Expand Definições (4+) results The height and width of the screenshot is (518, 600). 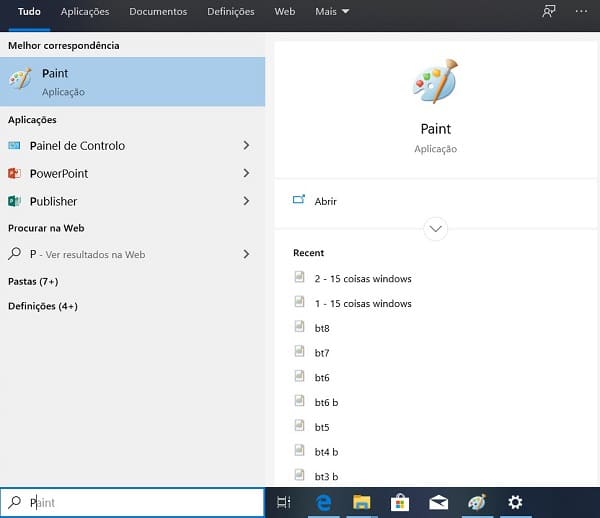pyautogui.click(x=43, y=306)
